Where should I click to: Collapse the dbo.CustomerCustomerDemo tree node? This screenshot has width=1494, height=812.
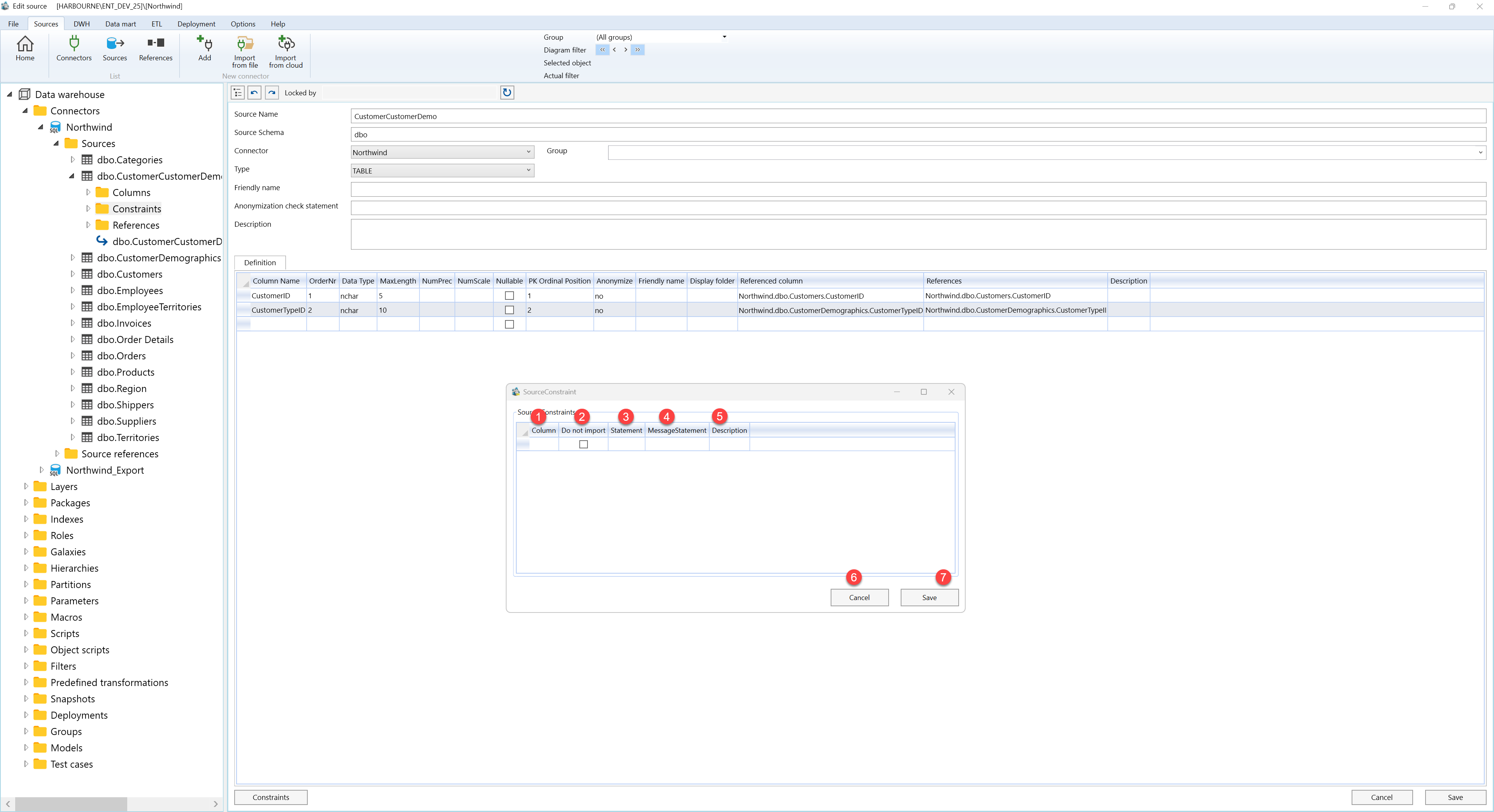click(x=71, y=176)
